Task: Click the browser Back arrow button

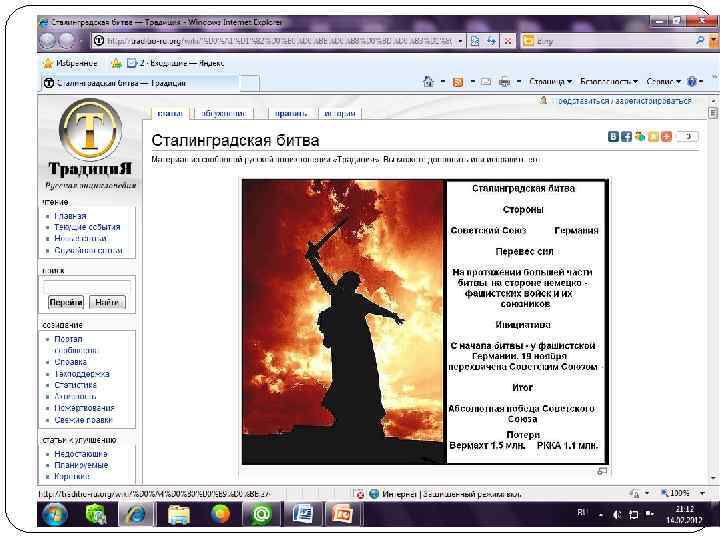Action: click(x=48, y=41)
